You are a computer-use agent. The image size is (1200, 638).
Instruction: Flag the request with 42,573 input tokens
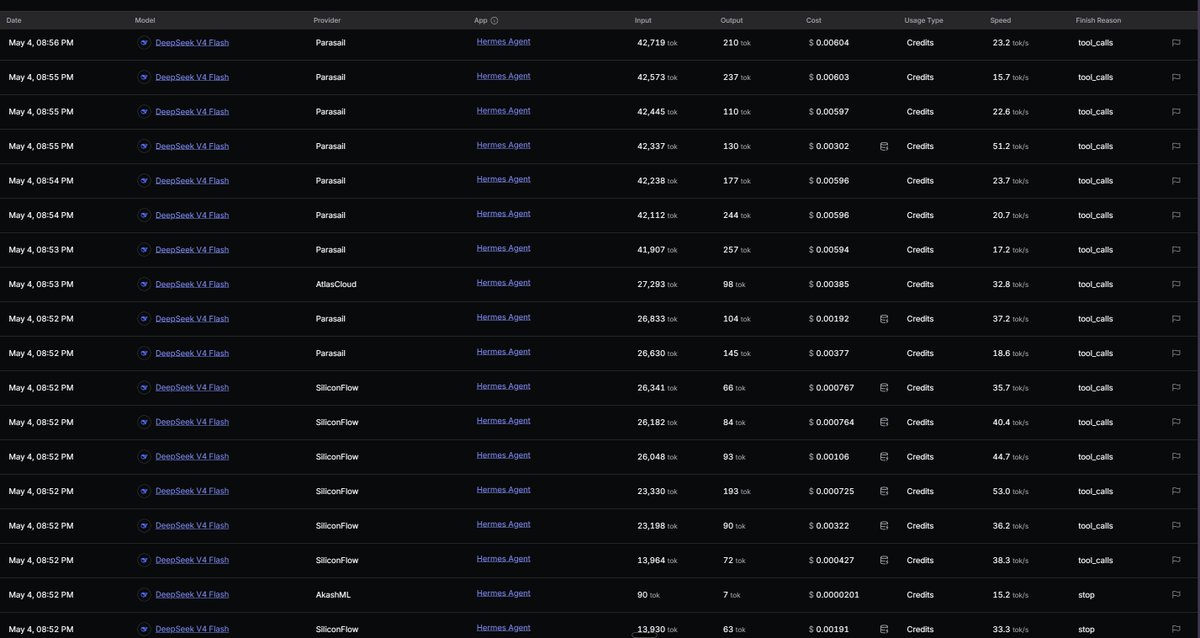coord(1176,77)
